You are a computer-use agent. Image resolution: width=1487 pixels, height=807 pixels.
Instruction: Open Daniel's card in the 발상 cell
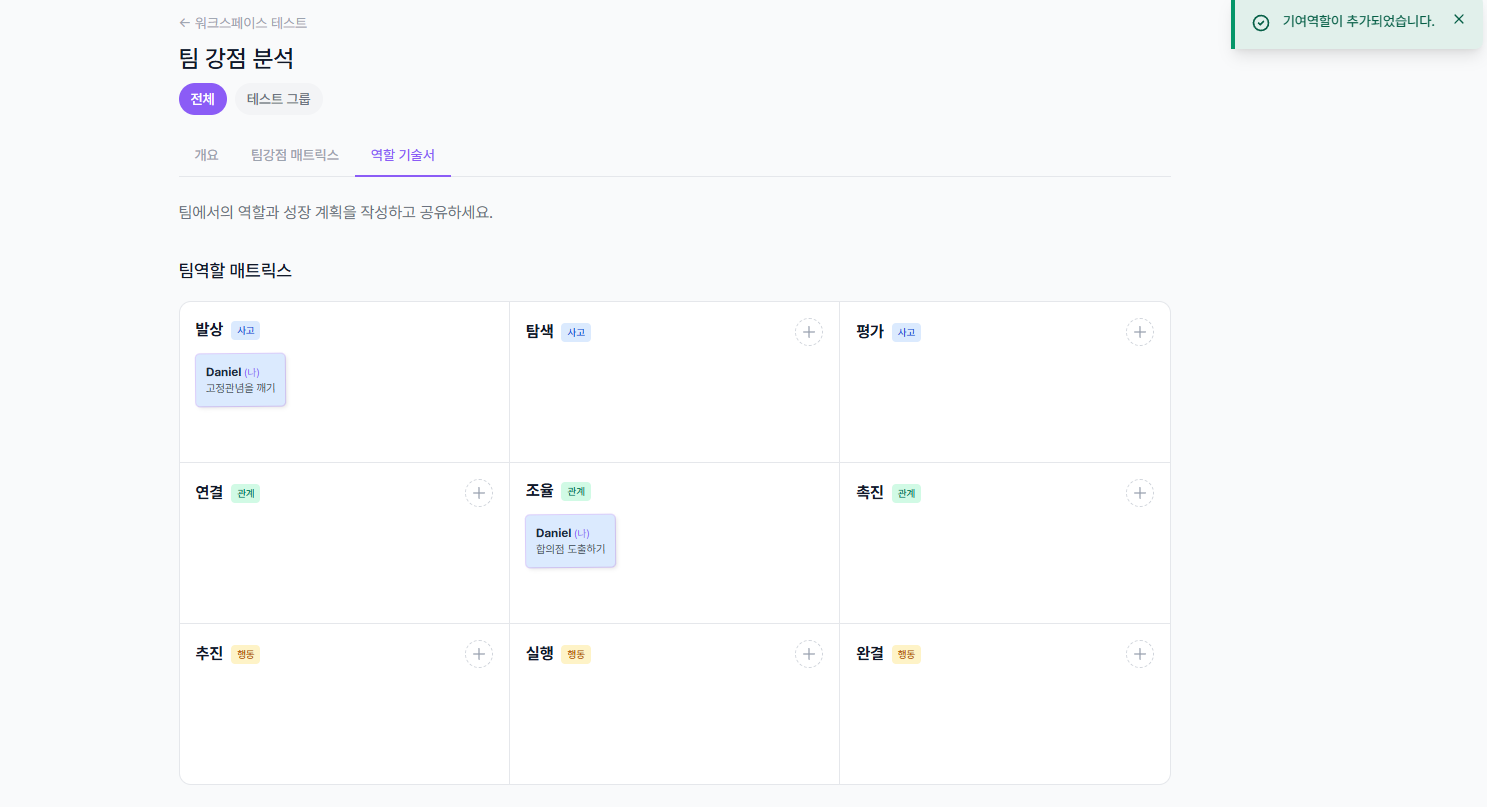pyautogui.click(x=240, y=379)
